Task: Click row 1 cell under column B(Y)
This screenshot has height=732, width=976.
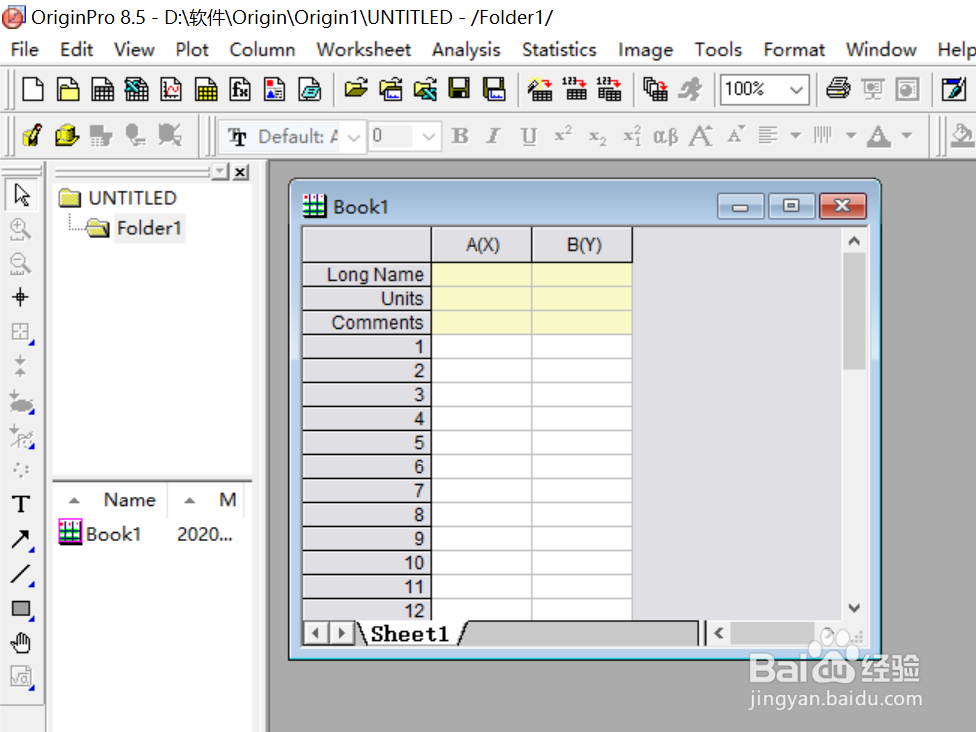Action: [582, 347]
